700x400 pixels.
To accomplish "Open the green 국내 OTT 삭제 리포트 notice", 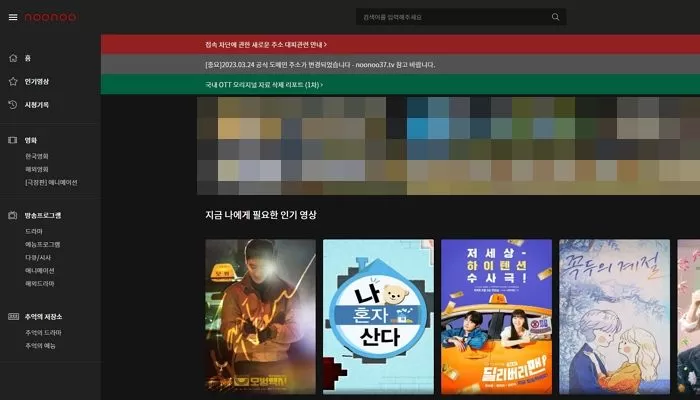I will point(400,84).
